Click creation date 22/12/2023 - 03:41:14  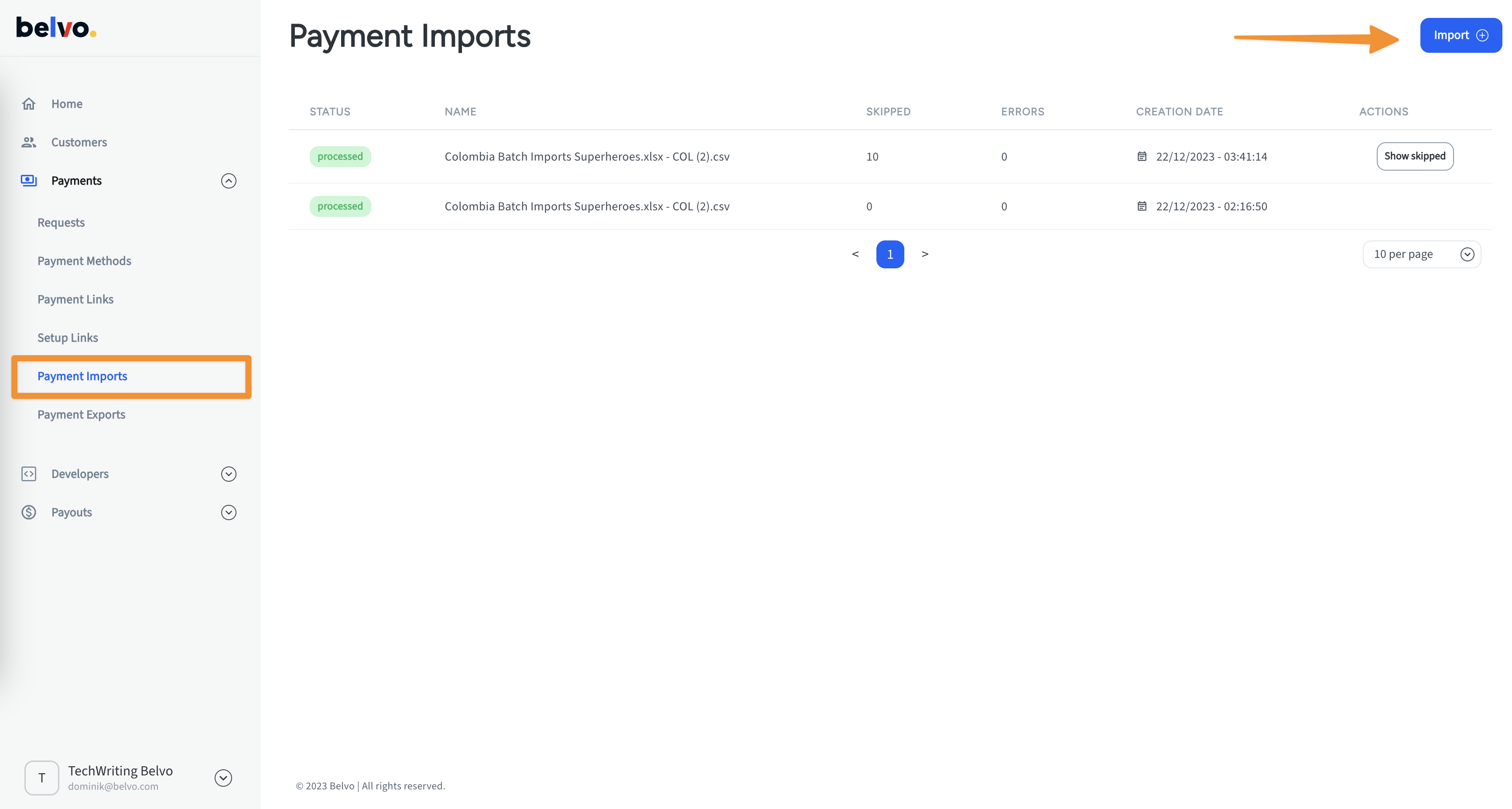[x=1211, y=157]
